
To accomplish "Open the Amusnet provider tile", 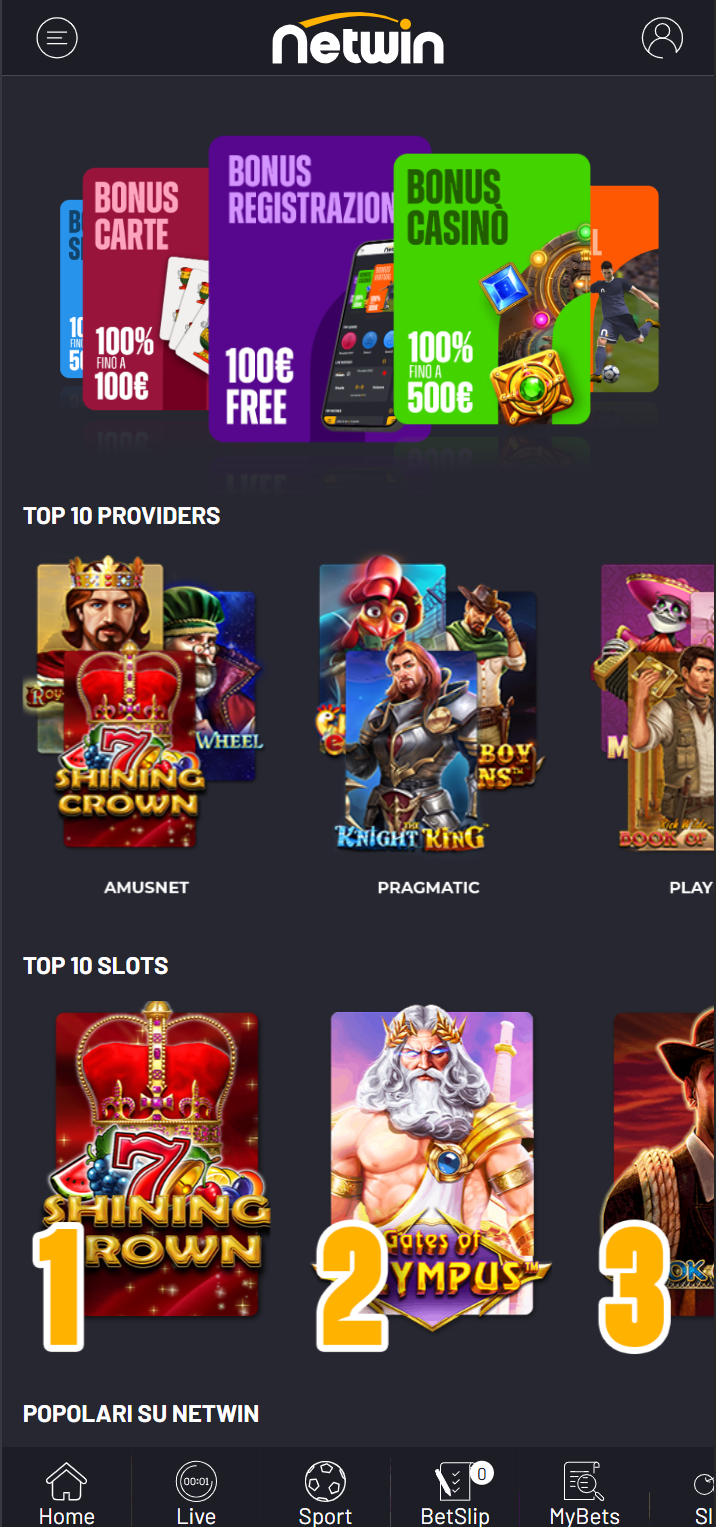I will coord(146,704).
